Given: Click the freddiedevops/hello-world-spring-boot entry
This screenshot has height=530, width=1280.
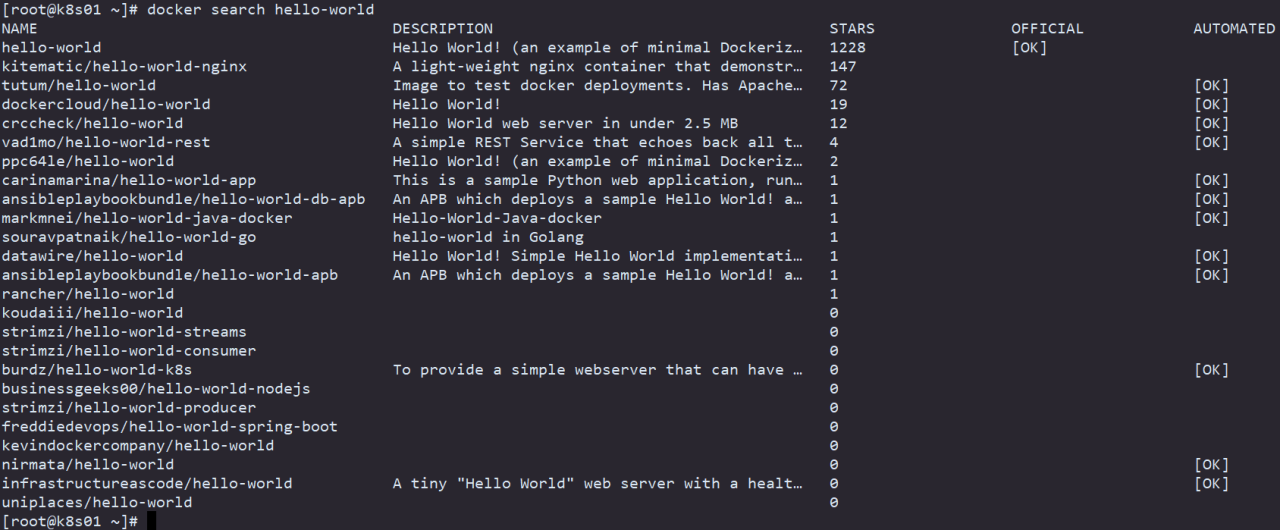Looking at the screenshot, I should [170, 427].
